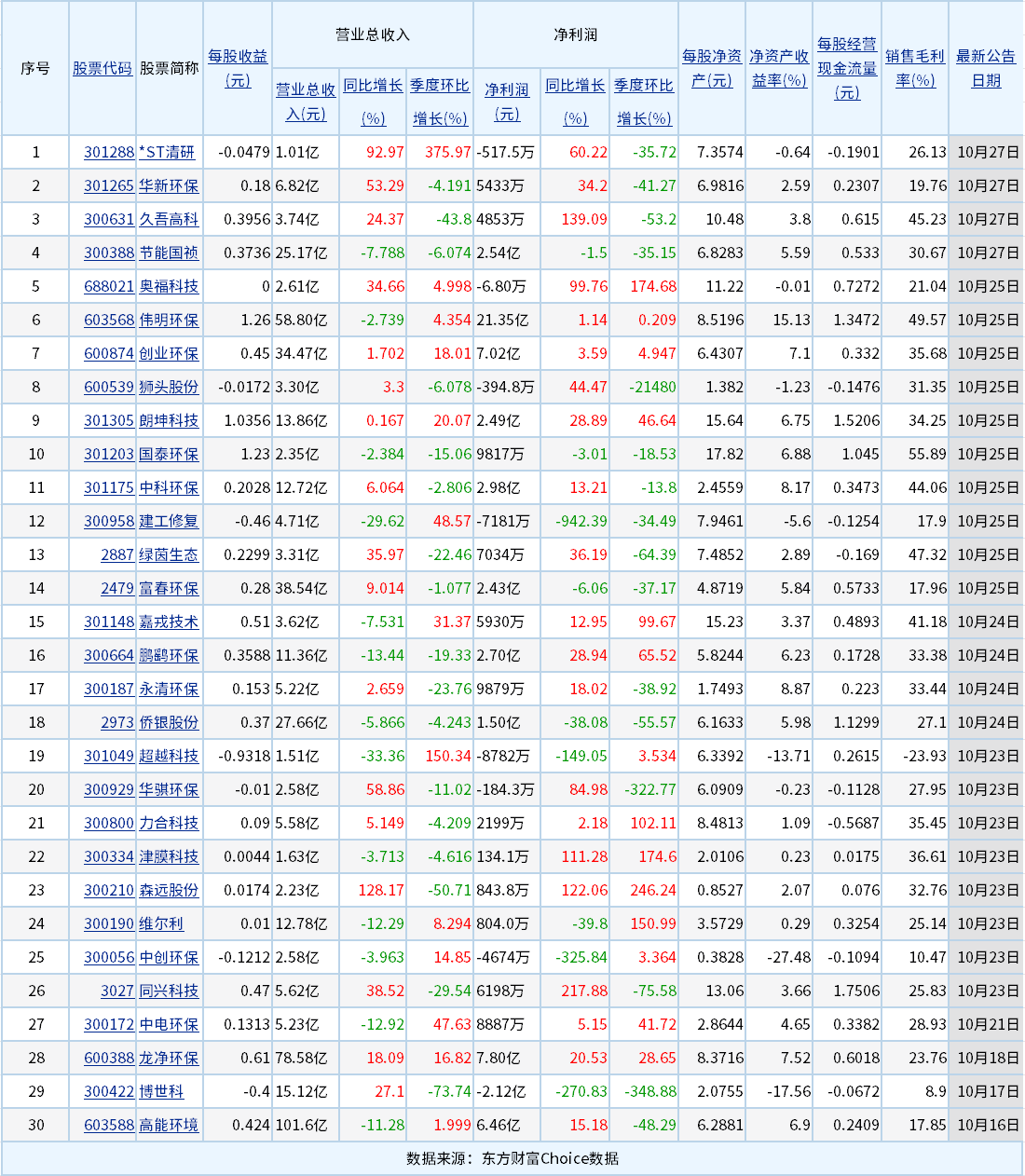Click 销售毛利率(%) header link
This screenshot has width=1025, height=1176.
(x=915, y=68)
